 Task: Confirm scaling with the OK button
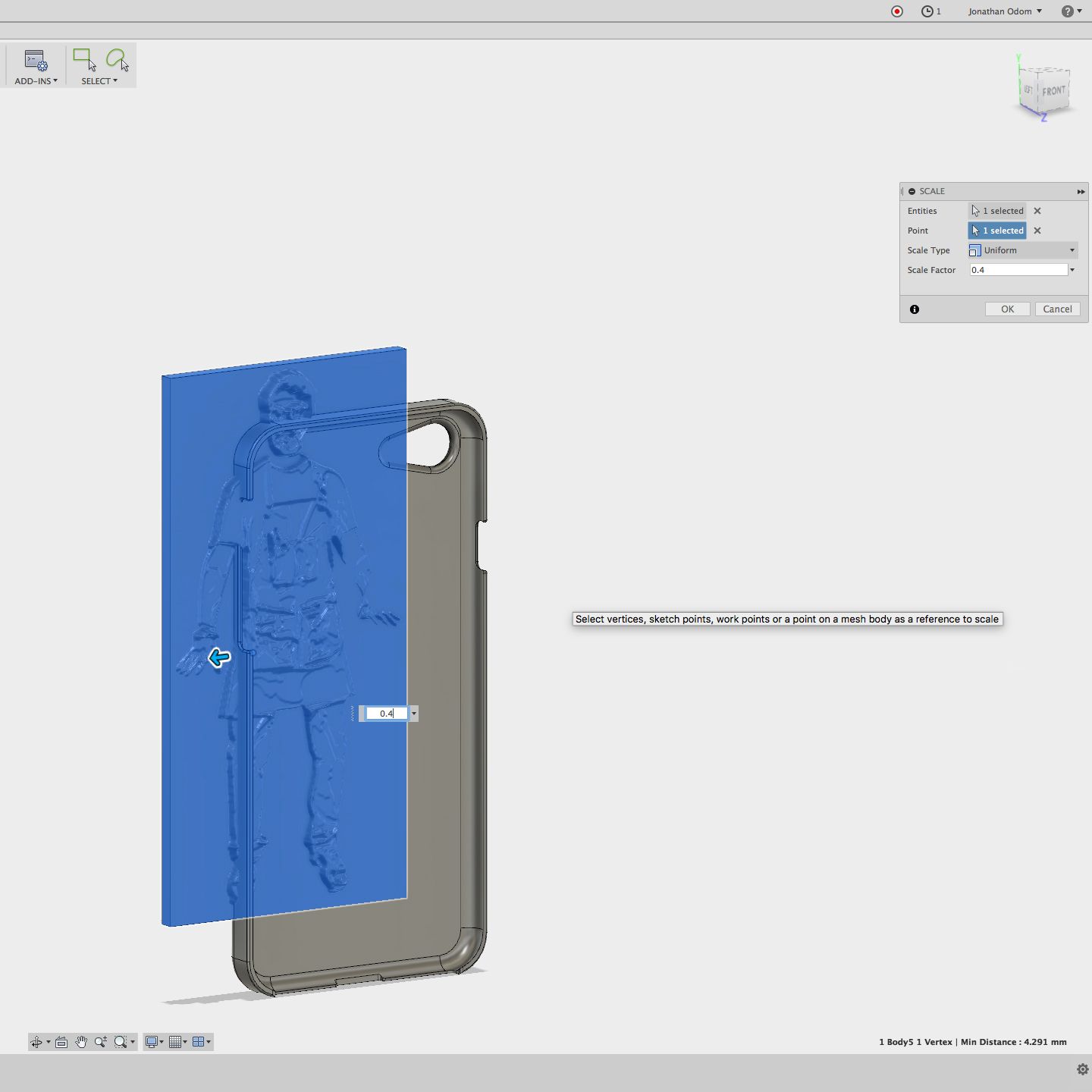(x=1007, y=309)
